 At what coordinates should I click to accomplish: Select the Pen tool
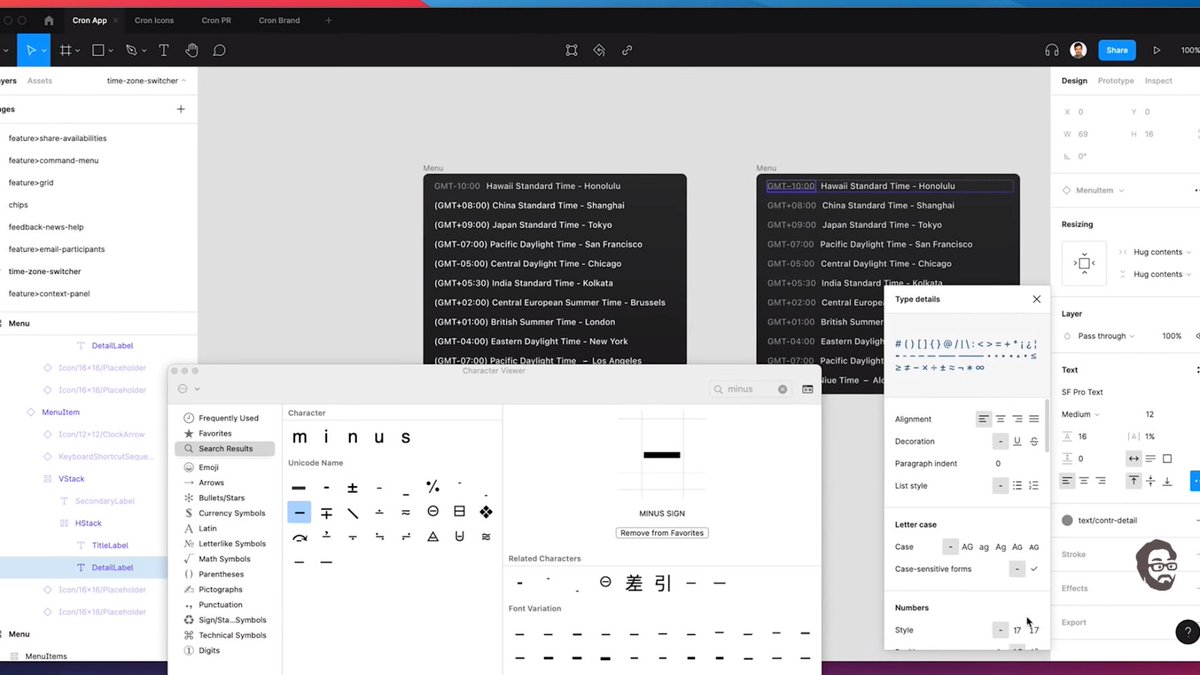[x=132, y=50]
